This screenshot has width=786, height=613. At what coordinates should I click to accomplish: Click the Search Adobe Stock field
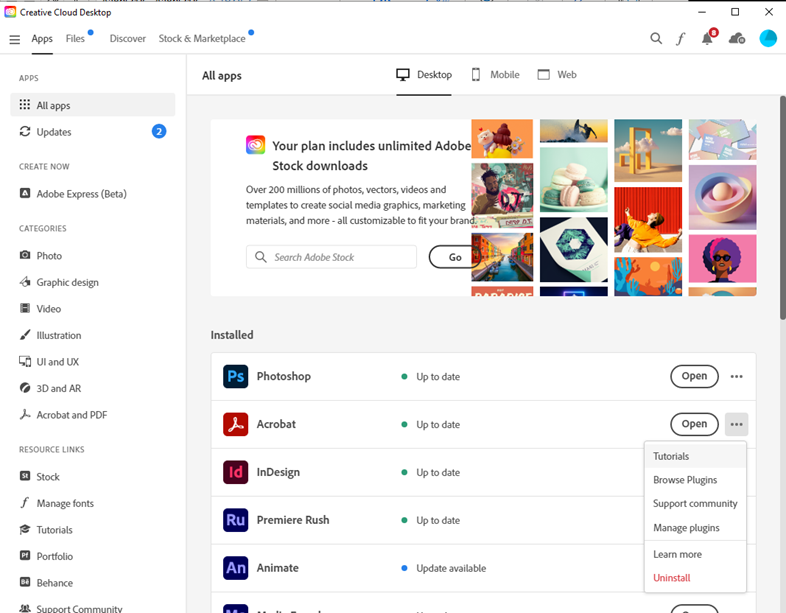pos(331,257)
